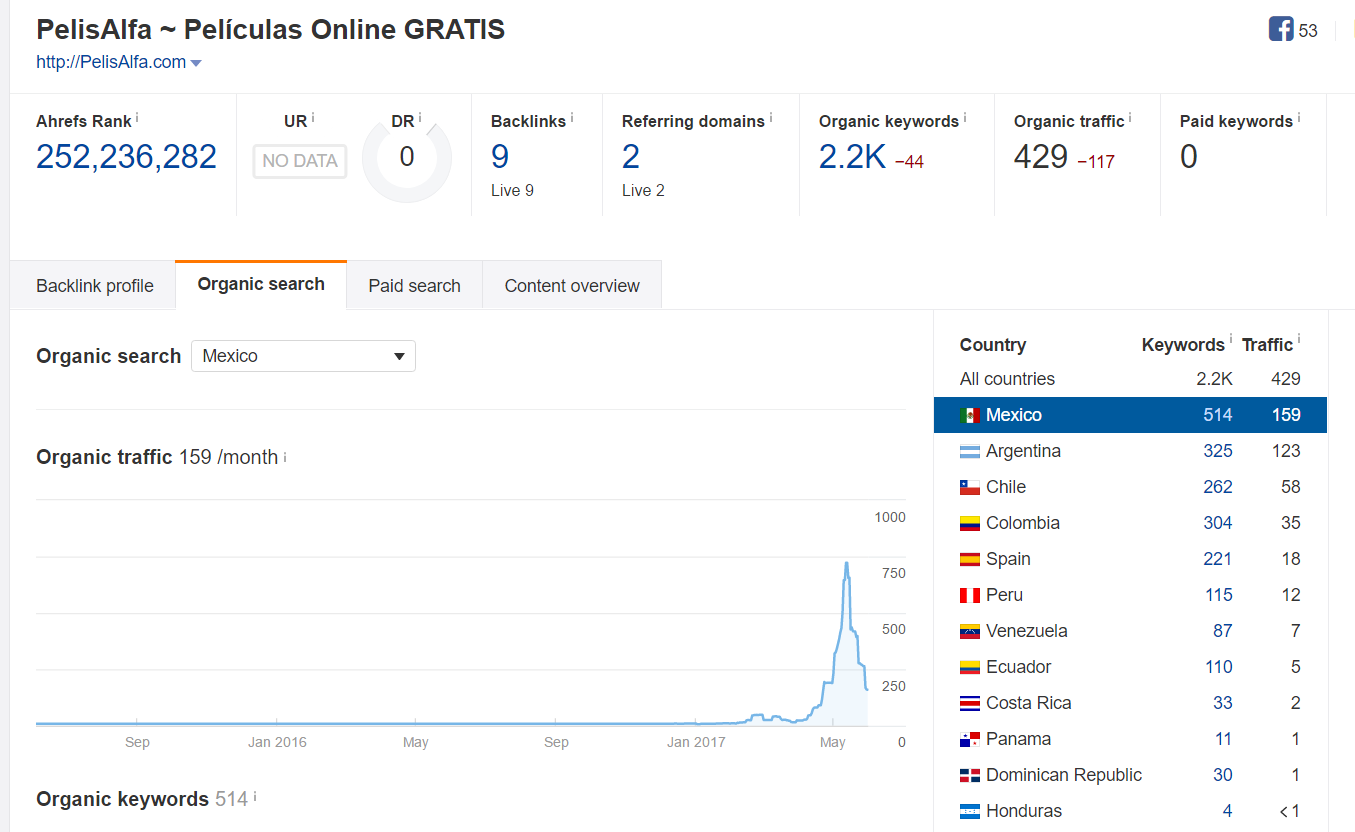Click the Organic traffic value 429

(x=1041, y=157)
